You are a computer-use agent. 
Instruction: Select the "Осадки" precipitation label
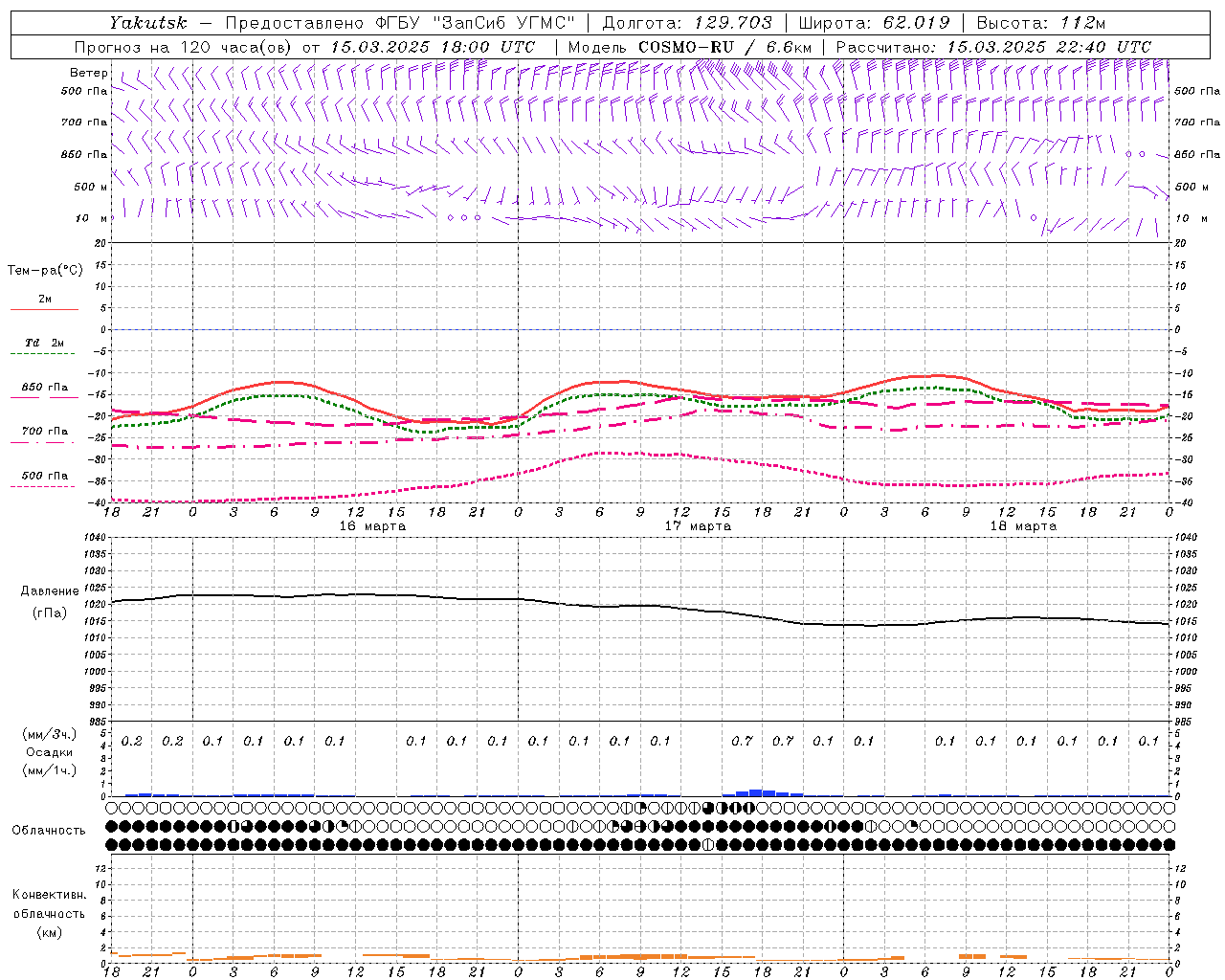tap(52, 752)
